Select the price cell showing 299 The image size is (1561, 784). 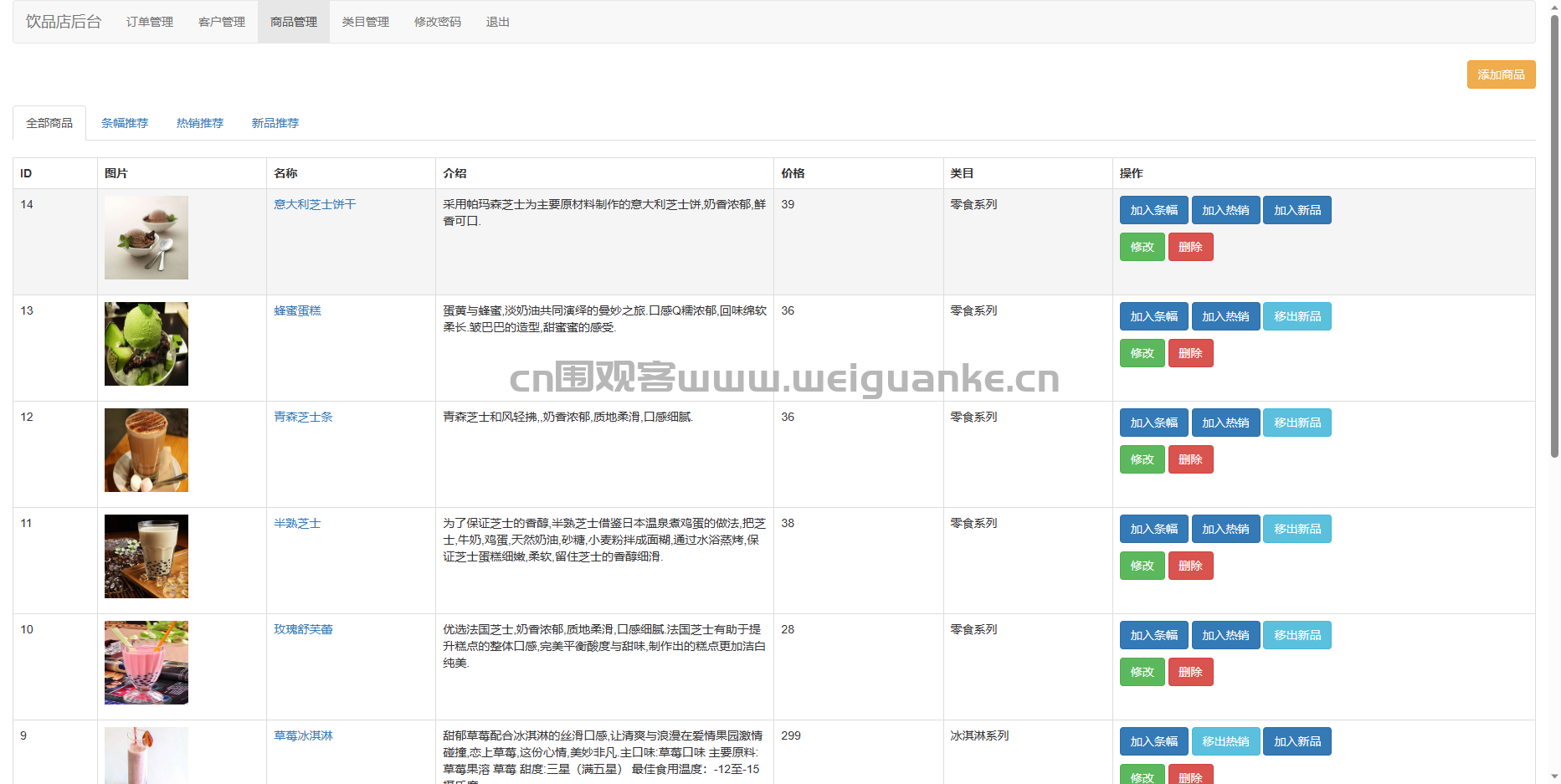pos(859,752)
